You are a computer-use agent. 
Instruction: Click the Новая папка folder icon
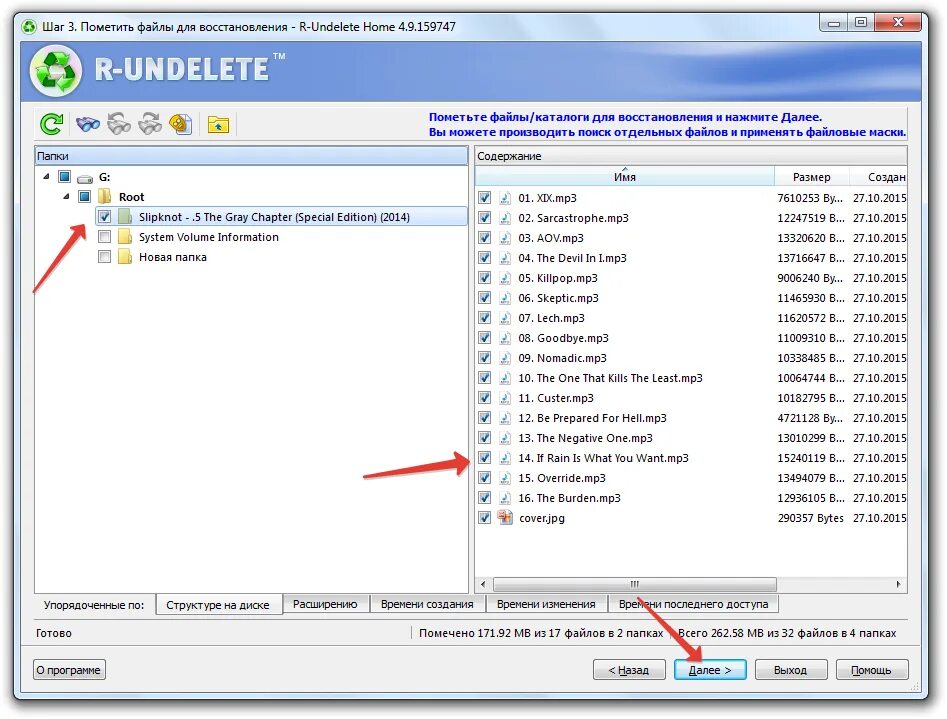[125, 256]
